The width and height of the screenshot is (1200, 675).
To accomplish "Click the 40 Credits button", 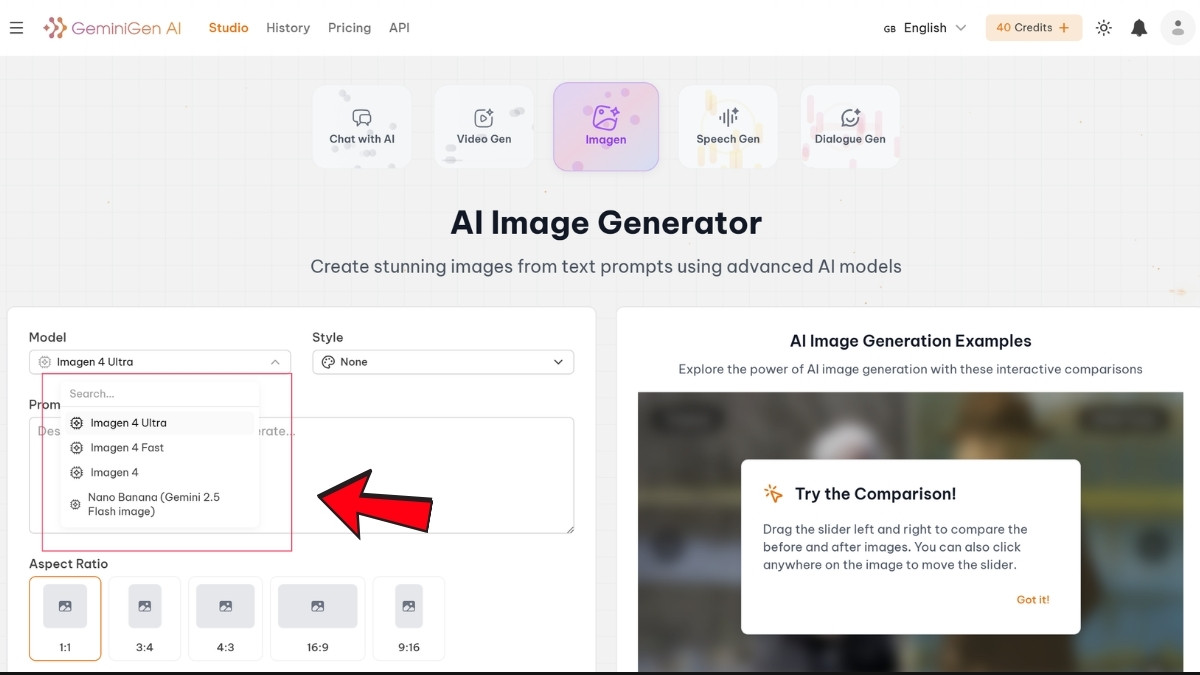I will tap(1033, 28).
